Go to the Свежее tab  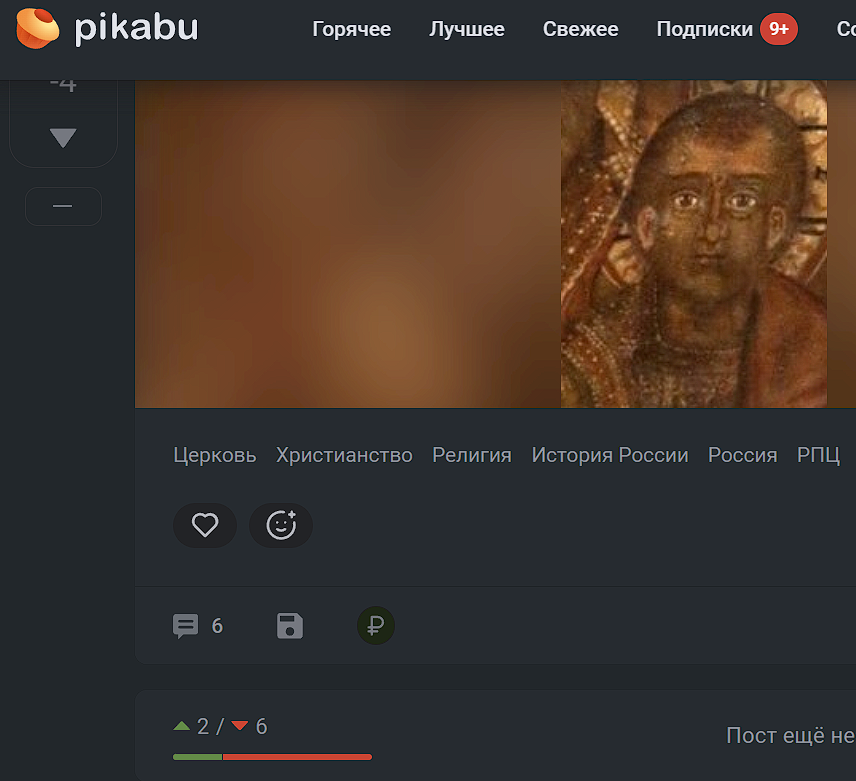pyautogui.click(x=580, y=29)
